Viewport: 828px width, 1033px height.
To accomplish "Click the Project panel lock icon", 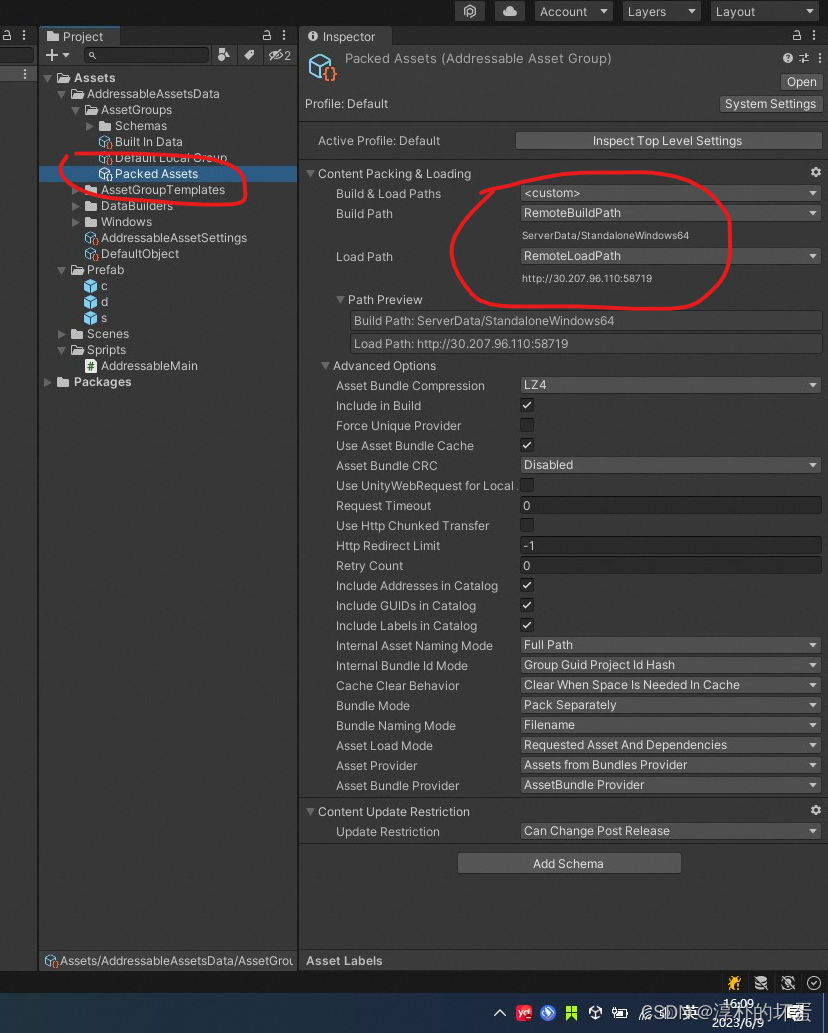I will point(267,36).
